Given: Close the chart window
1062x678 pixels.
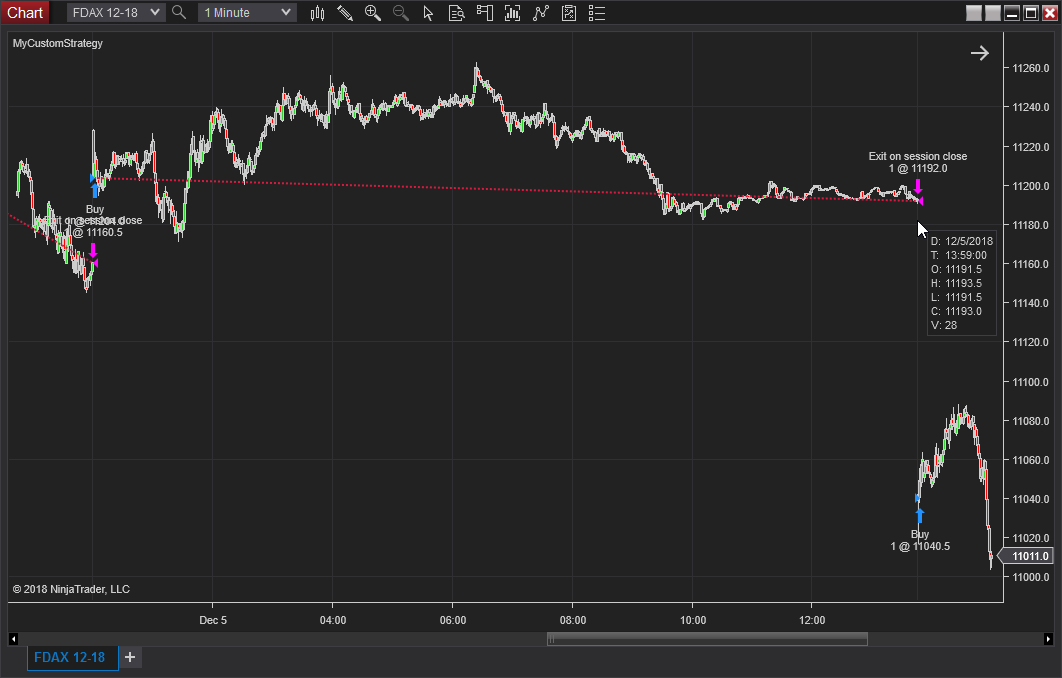Looking at the screenshot, I should (x=1050, y=13).
